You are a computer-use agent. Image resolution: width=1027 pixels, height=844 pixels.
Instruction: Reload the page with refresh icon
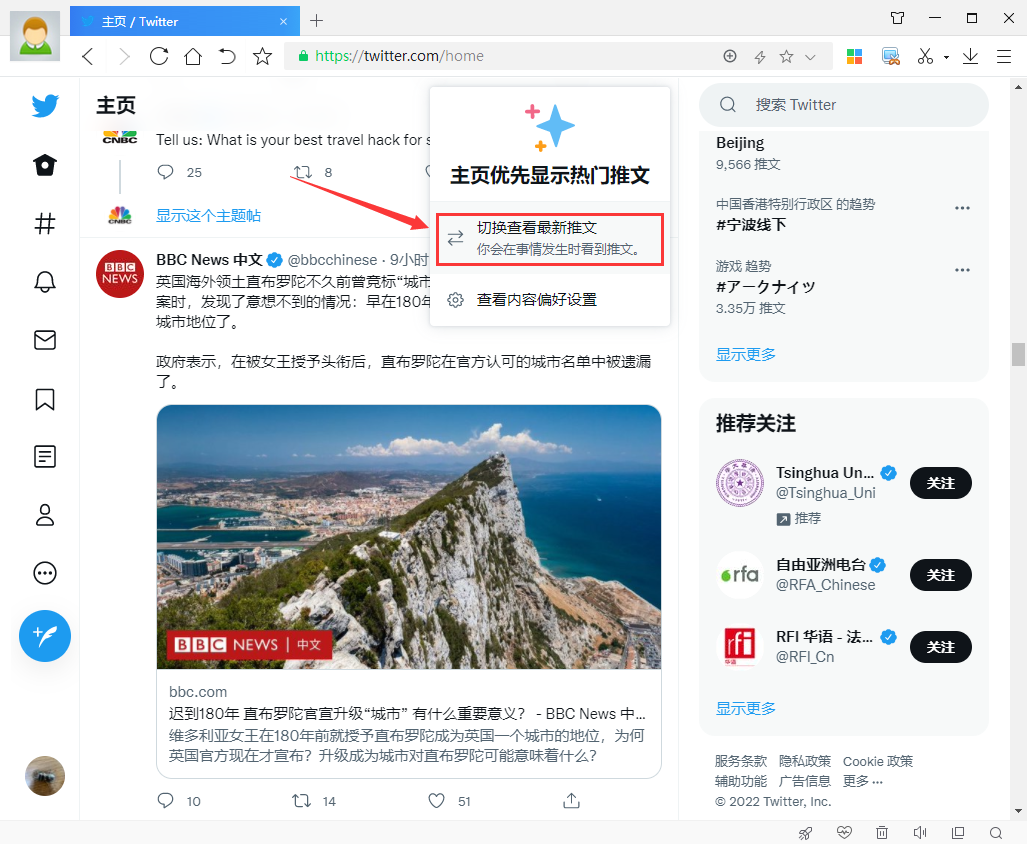tap(159, 56)
